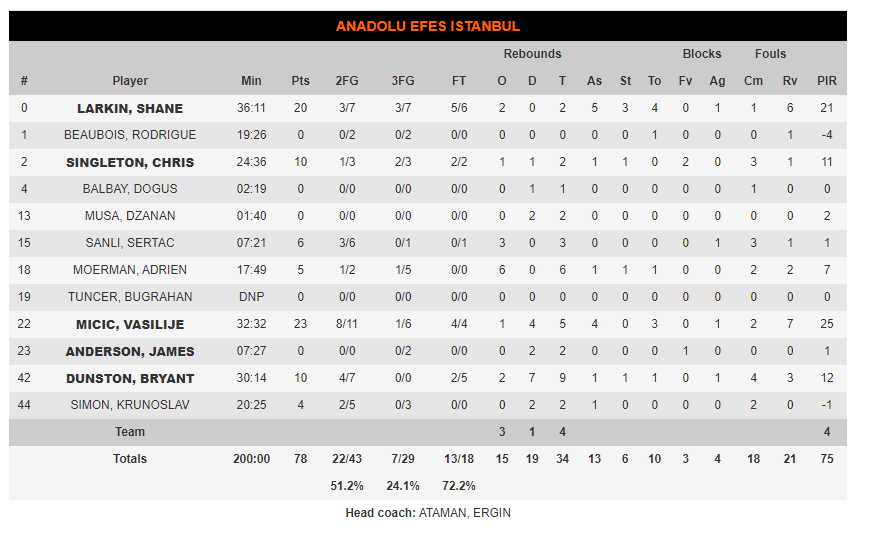Image resolution: width=869 pixels, height=544 pixels.
Task: Select TUNCER, BUGRAHAN player name
Action: [x=130, y=297]
